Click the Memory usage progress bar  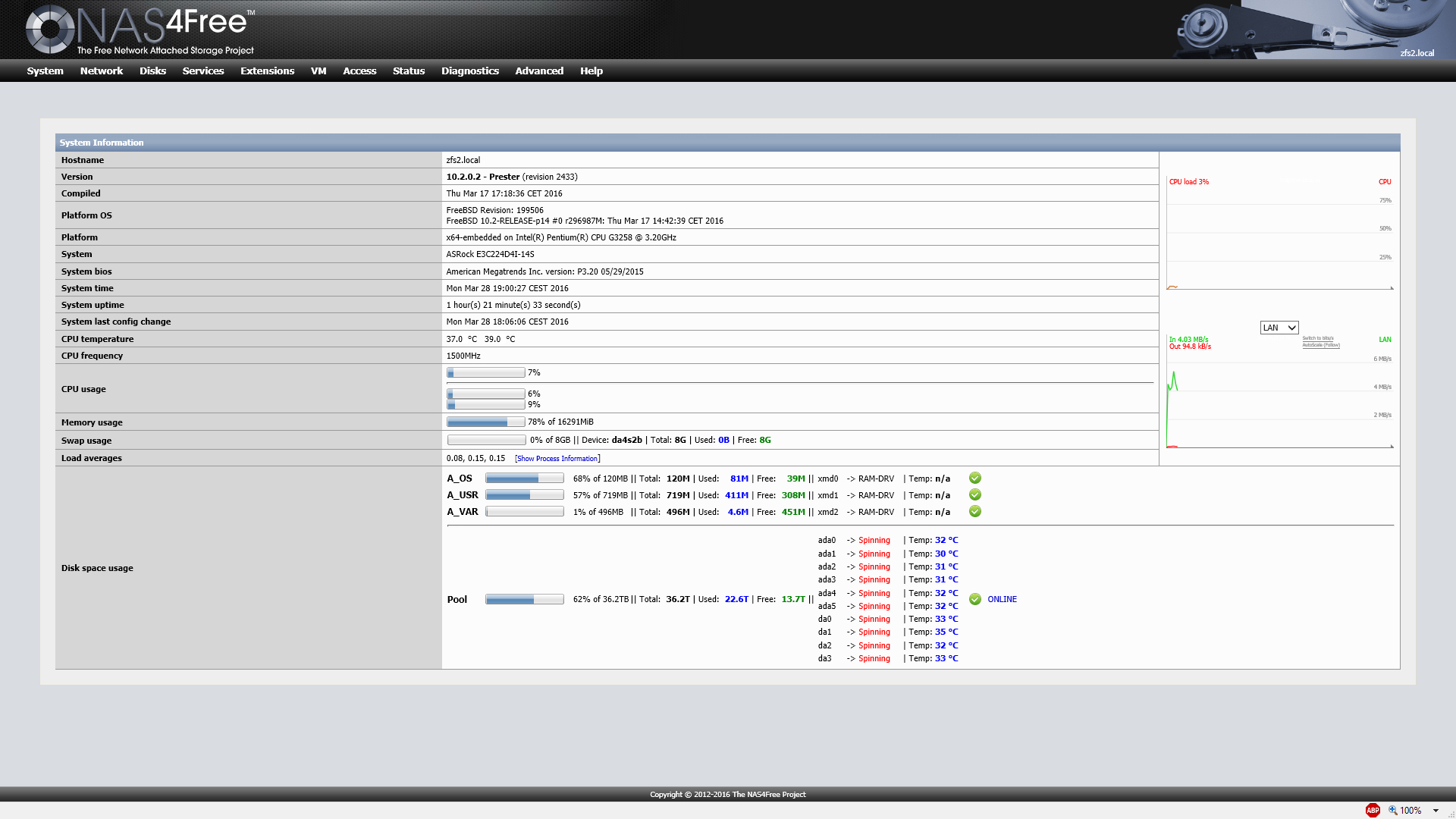pos(485,422)
